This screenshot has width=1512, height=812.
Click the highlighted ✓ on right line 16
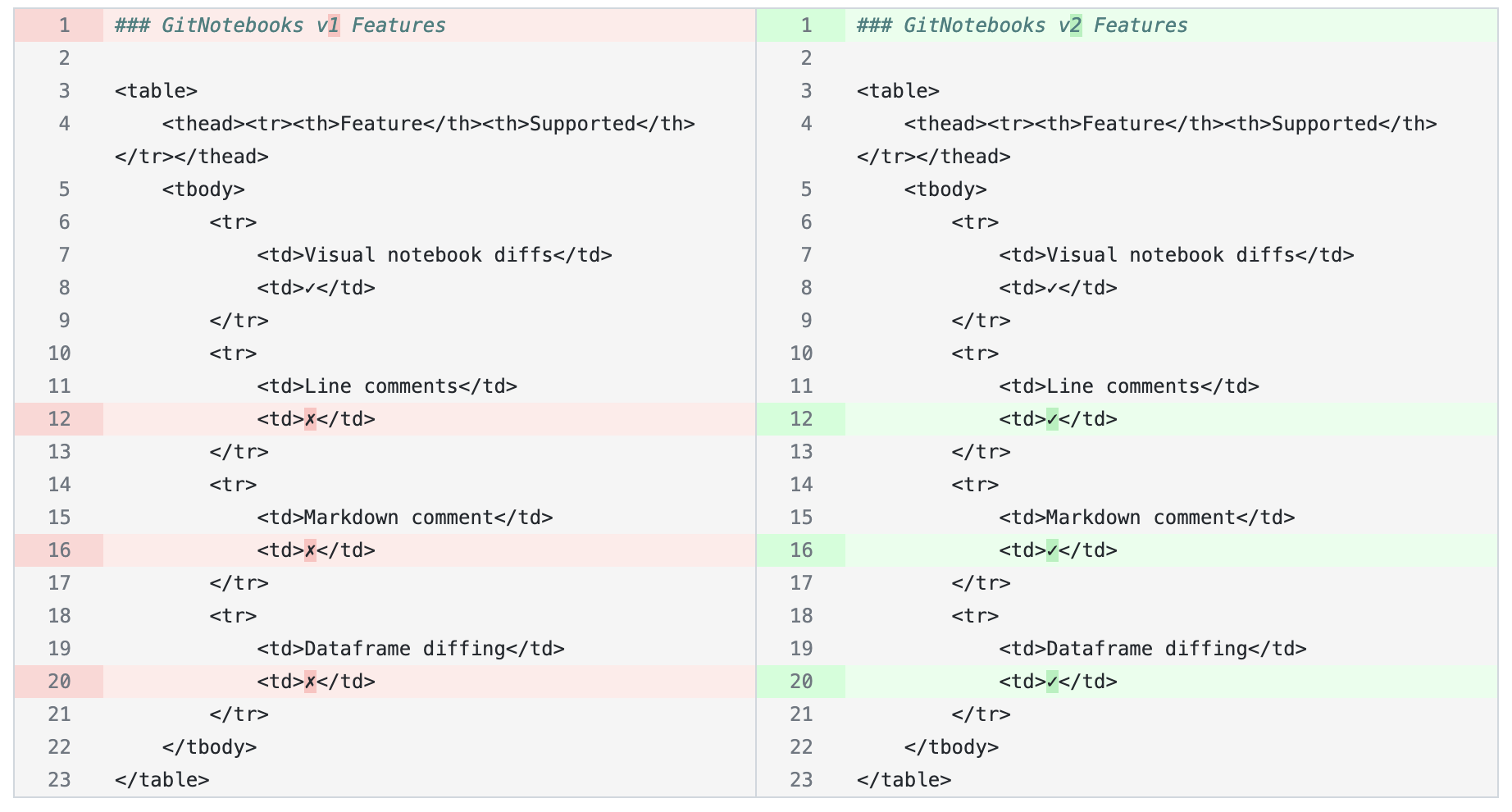pos(1052,550)
